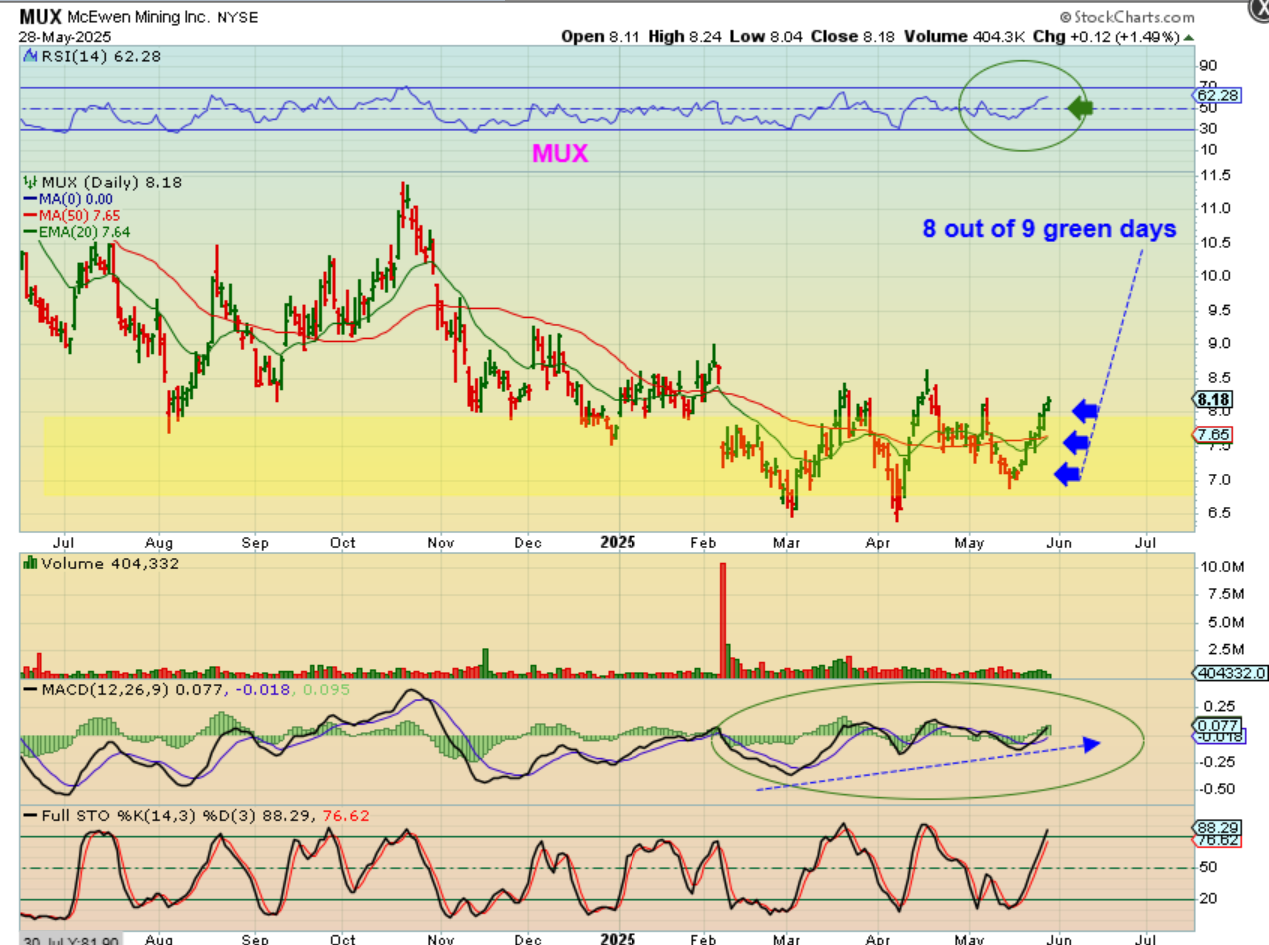The height and width of the screenshot is (945, 1269).
Task: Click the 8.18 current price label
Action: (x=1212, y=399)
